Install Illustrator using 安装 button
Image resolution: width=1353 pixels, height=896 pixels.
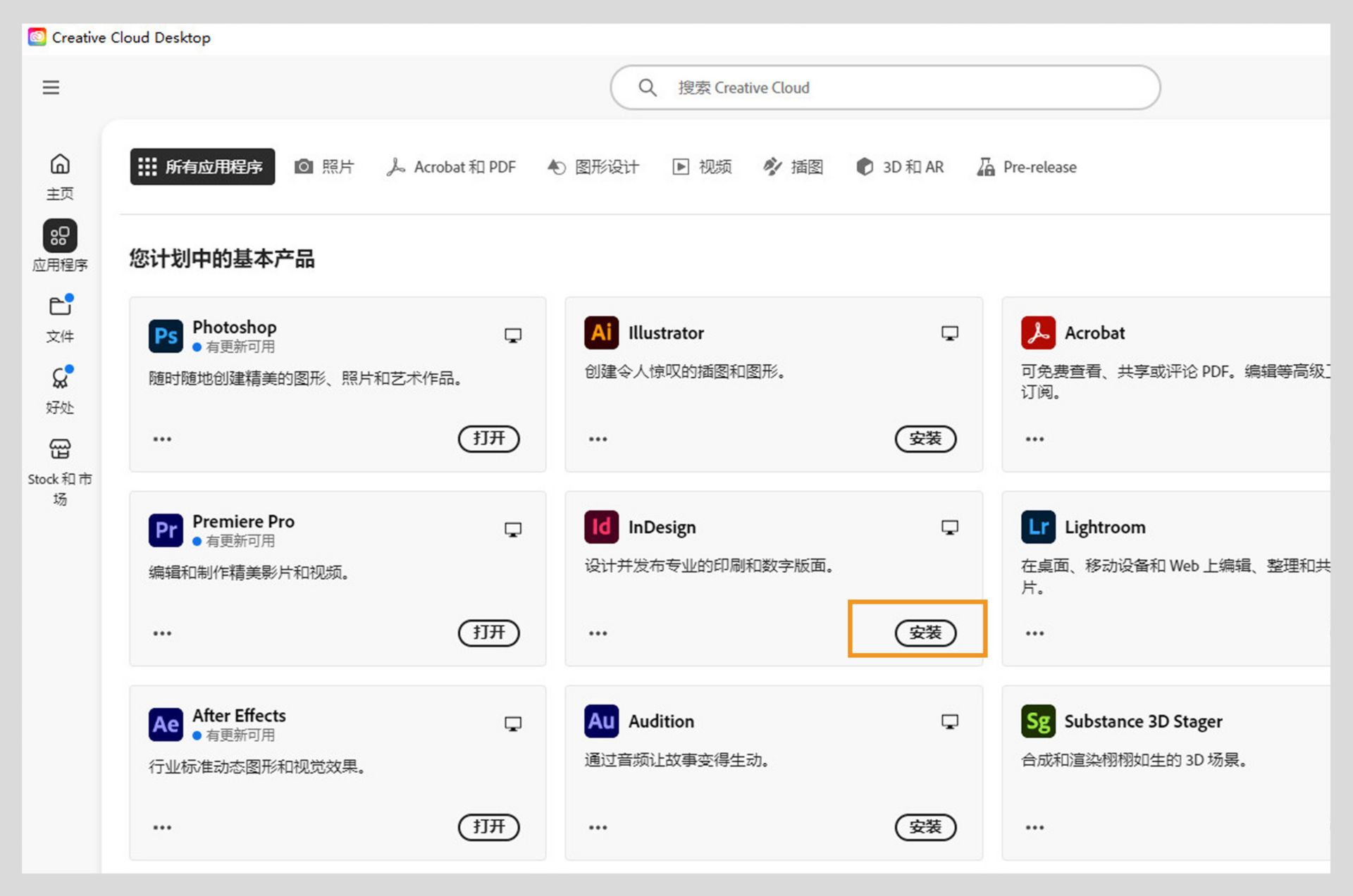coord(925,438)
